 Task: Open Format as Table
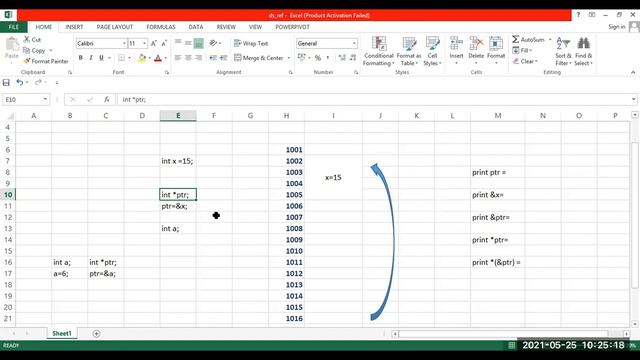pyautogui.click(x=409, y=51)
